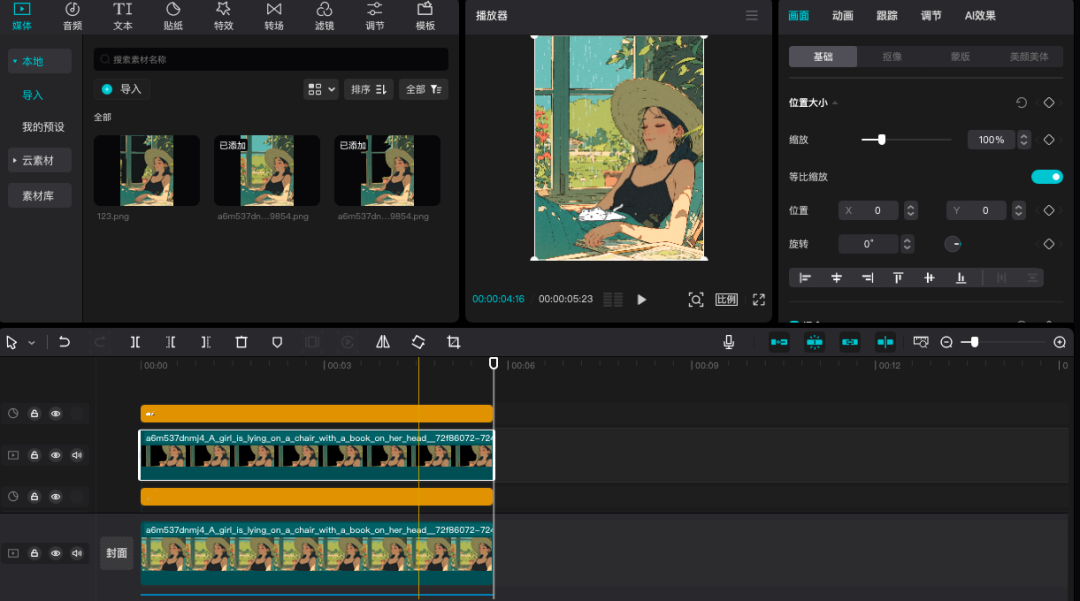Image resolution: width=1080 pixels, height=601 pixels.
Task: Start voiceover recording with the microphone
Action: [729, 342]
